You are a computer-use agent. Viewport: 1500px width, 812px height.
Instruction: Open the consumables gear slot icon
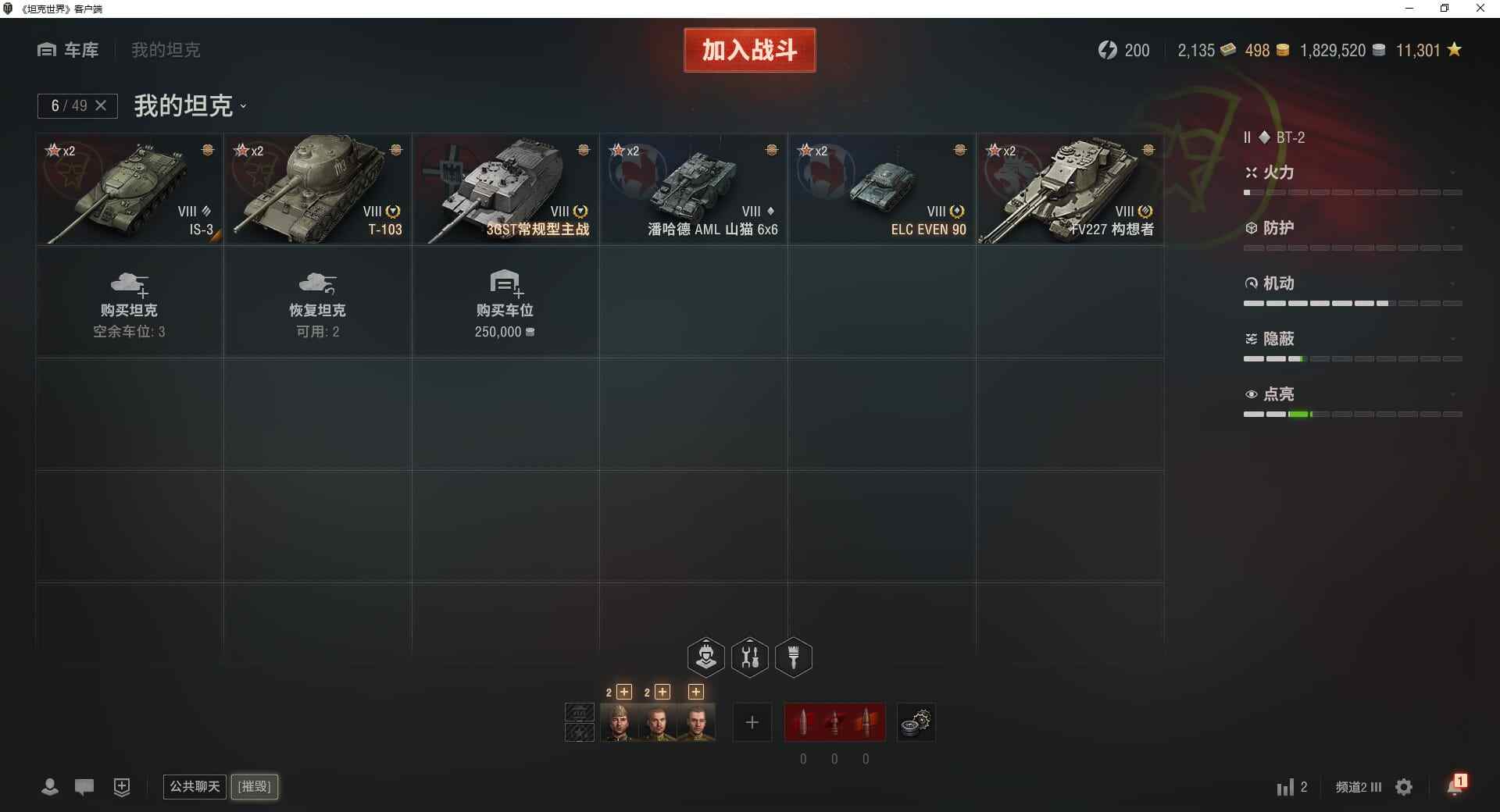point(916,722)
